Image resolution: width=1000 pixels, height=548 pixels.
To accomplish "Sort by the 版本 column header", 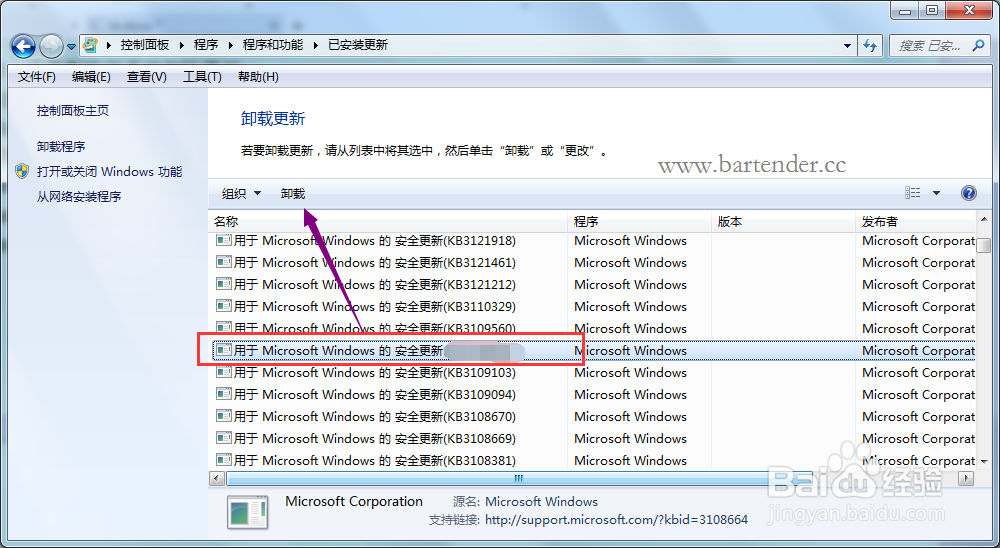I will click(x=783, y=222).
